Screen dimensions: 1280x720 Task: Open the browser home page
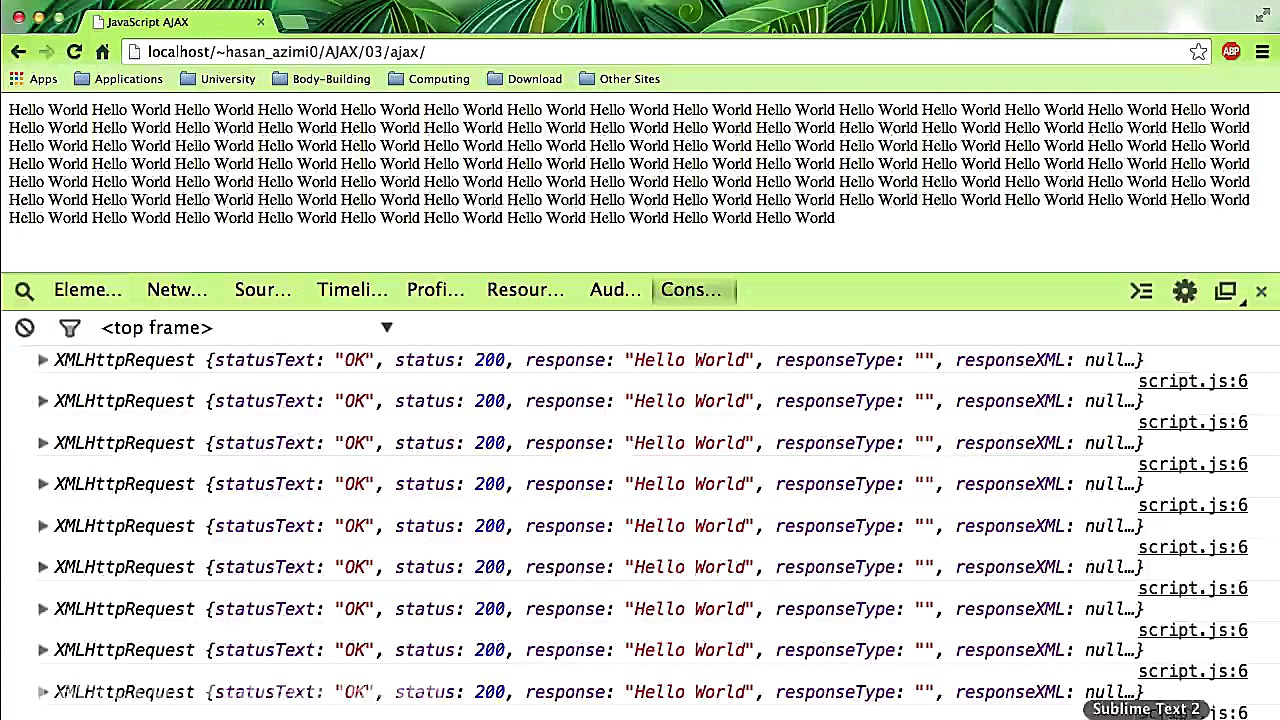click(x=102, y=52)
